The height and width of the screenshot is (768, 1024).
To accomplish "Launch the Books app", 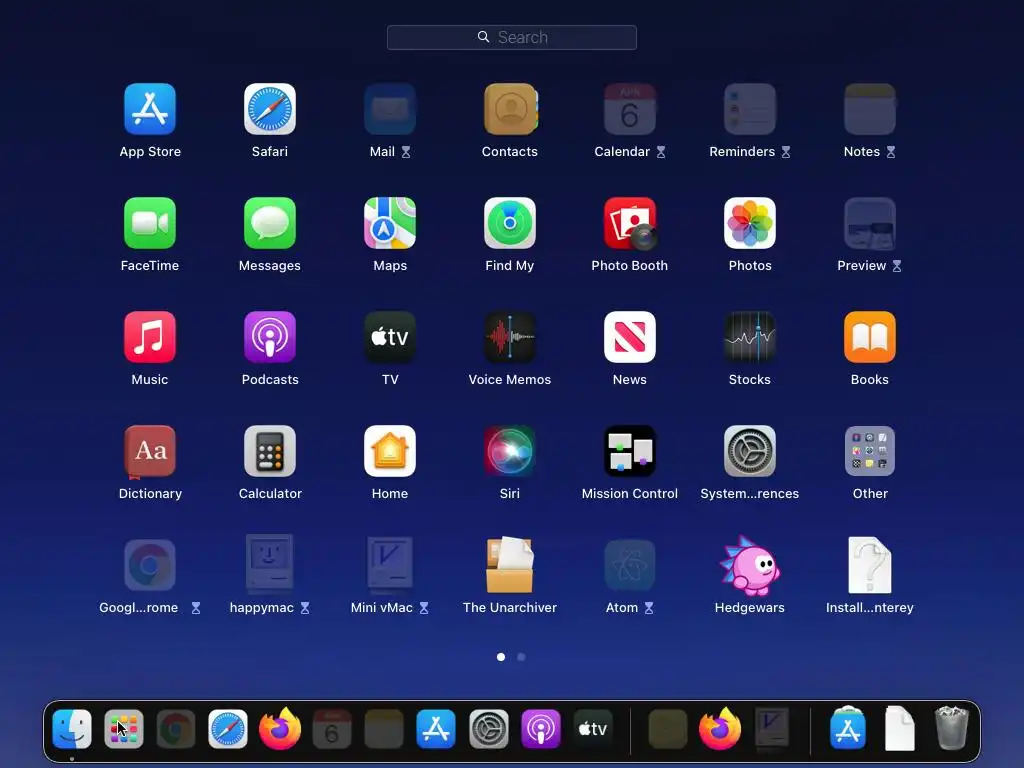I will coord(870,337).
